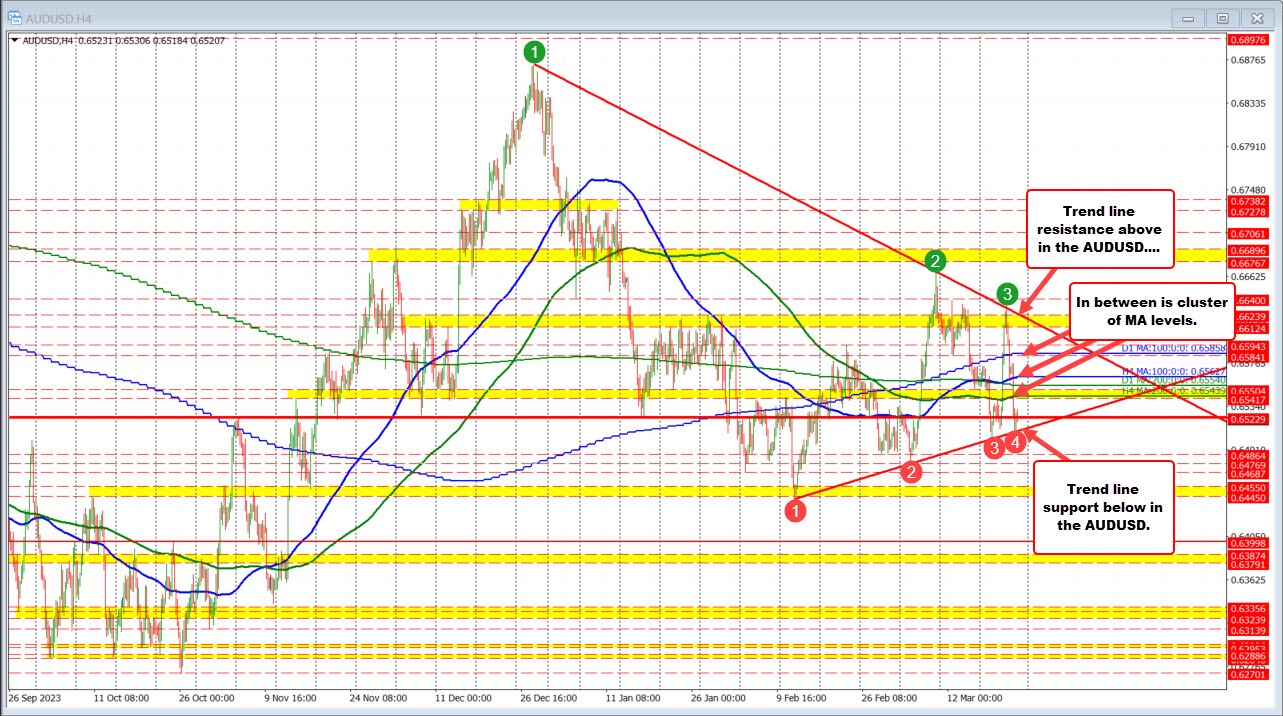Viewport: 1283px width, 716px height.
Task: Click the H4 MA:200 value label
Action: 1173,390
